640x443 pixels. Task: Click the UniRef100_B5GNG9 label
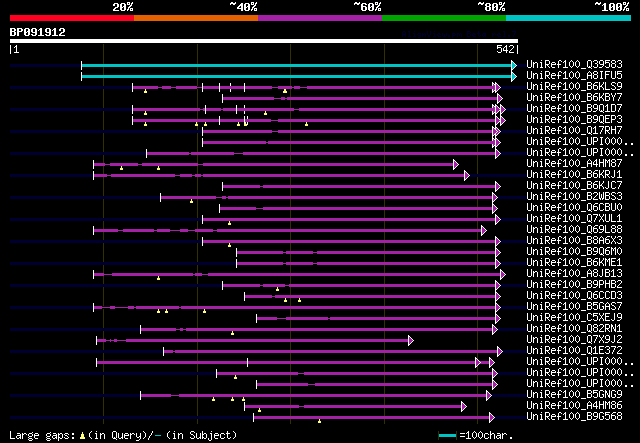click(x=574, y=395)
